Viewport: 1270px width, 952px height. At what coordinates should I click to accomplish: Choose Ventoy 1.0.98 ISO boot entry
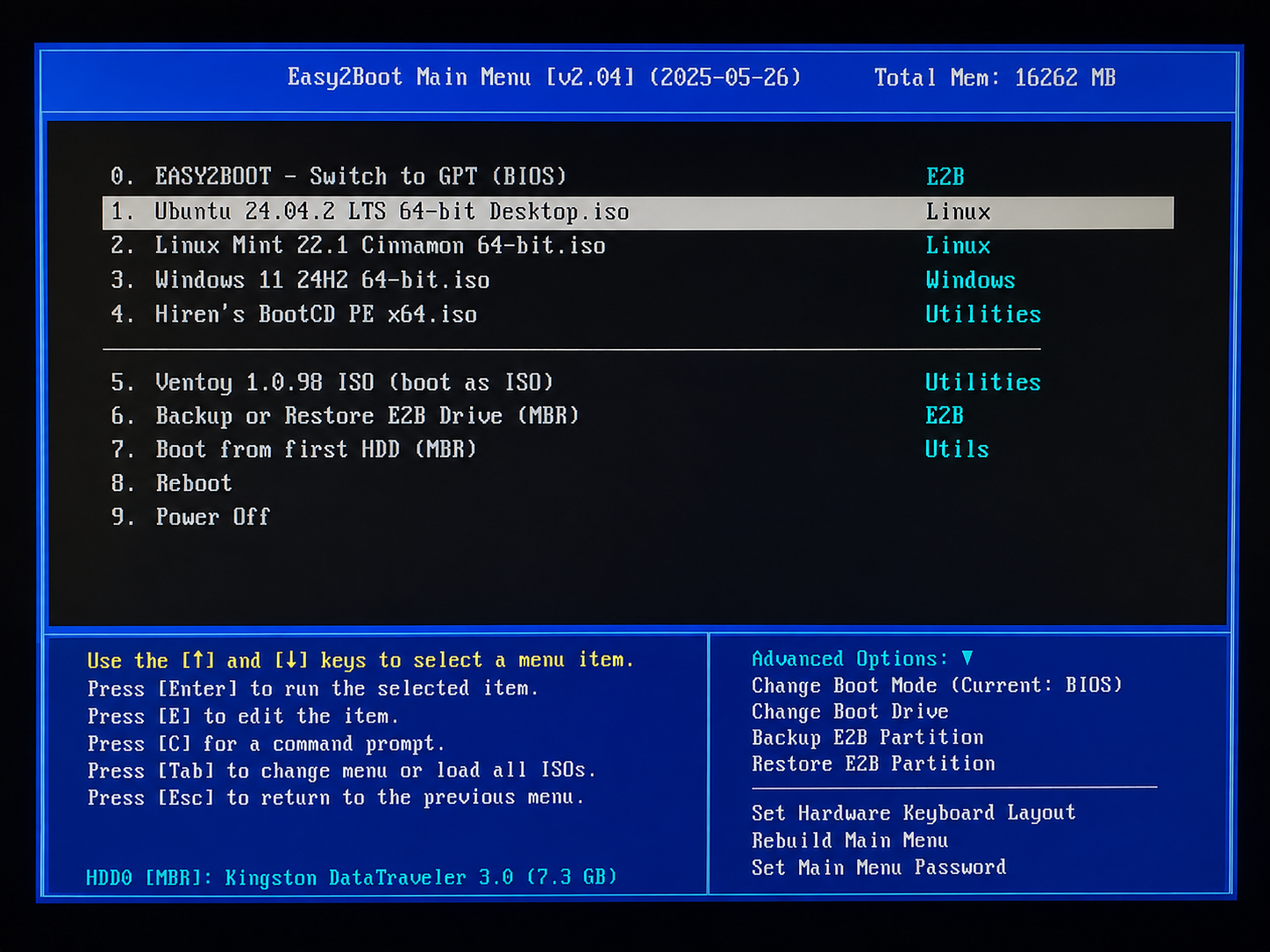point(332,382)
